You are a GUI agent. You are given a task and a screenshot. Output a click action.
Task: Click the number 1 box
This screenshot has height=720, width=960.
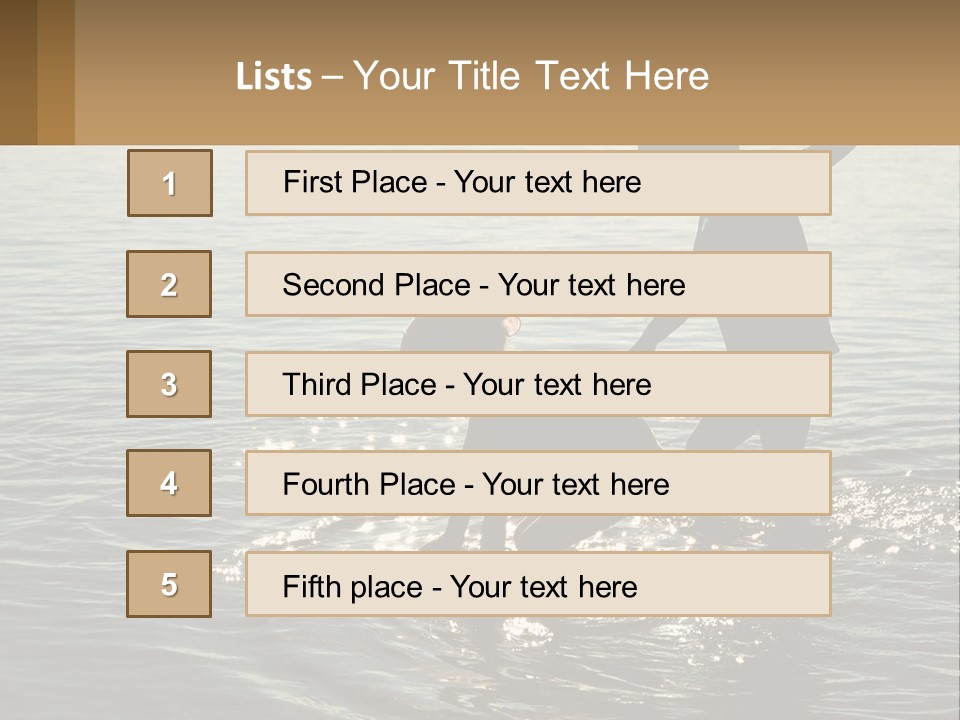(x=170, y=183)
